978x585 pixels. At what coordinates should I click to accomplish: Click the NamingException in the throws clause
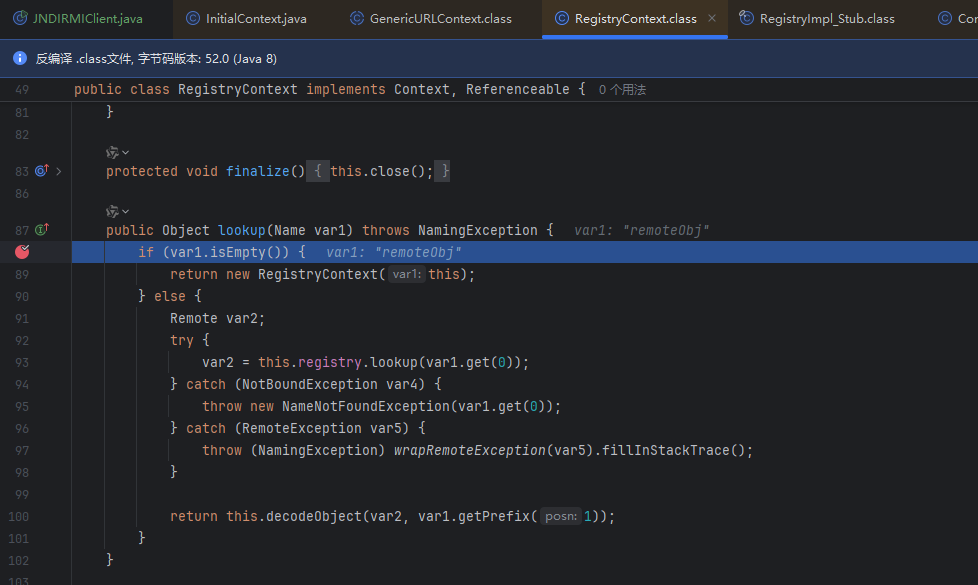(478, 230)
